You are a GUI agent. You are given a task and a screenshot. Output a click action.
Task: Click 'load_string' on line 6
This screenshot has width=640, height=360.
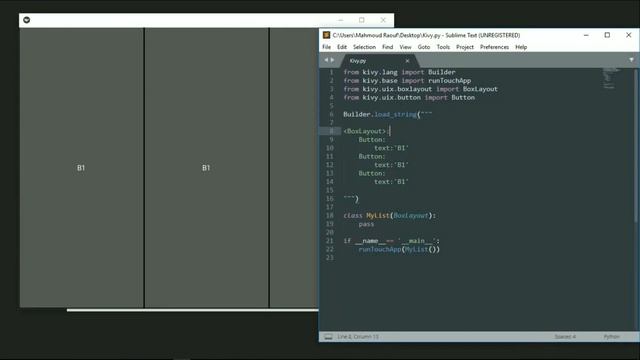[396, 114]
